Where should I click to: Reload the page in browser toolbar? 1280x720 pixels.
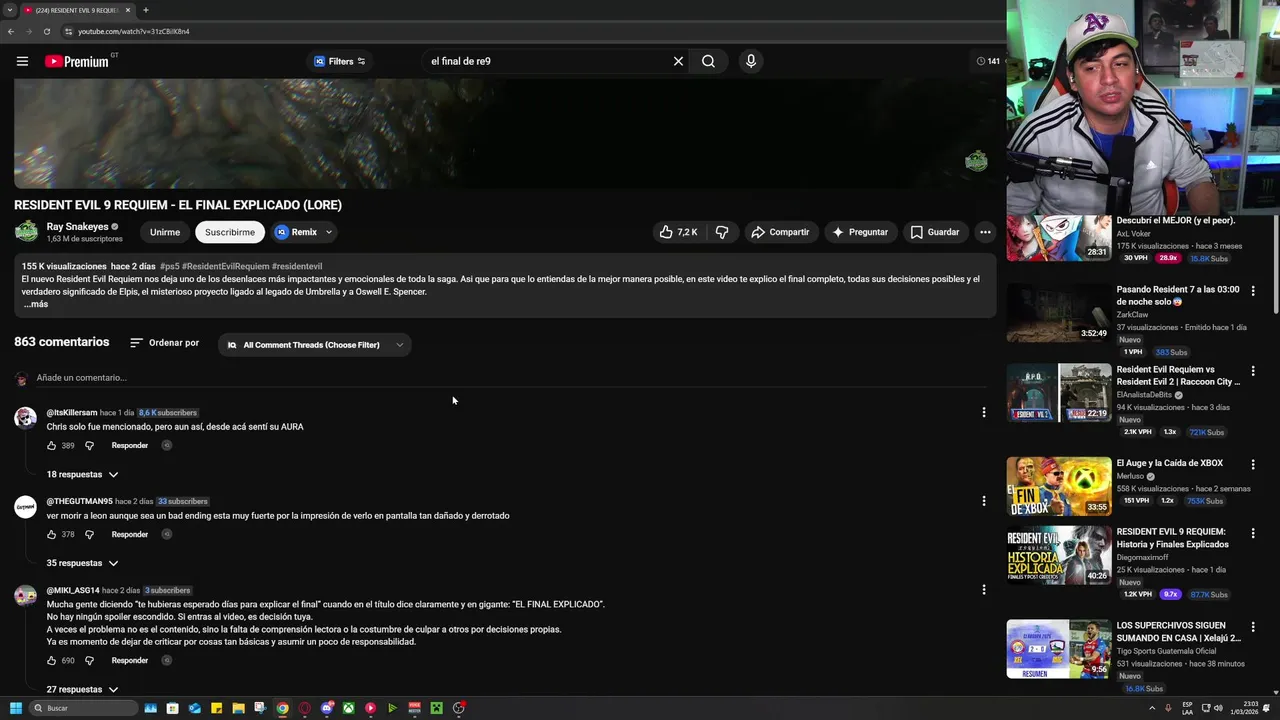pos(46,31)
